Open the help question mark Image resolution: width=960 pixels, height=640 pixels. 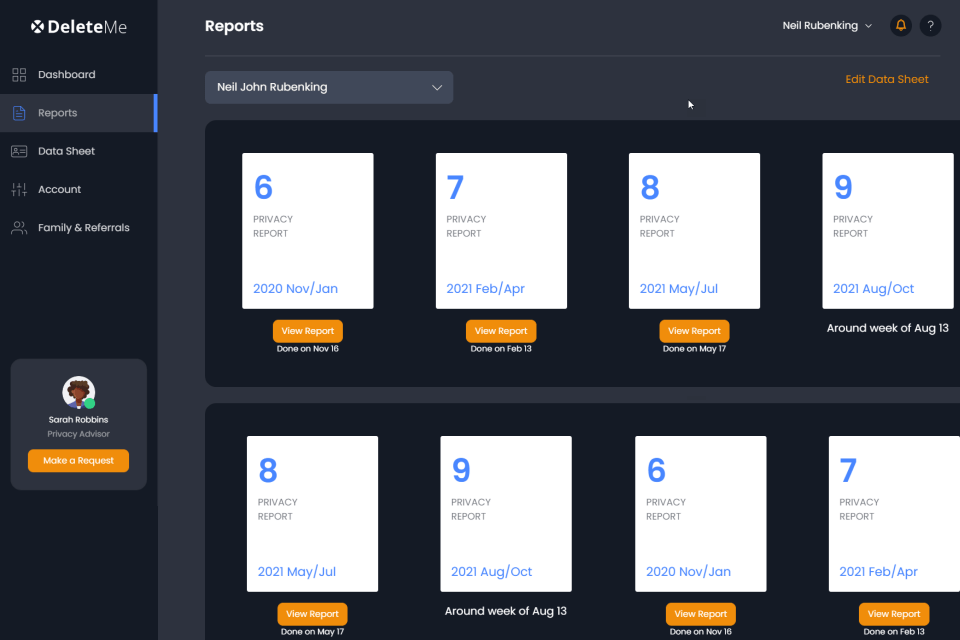coord(930,25)
